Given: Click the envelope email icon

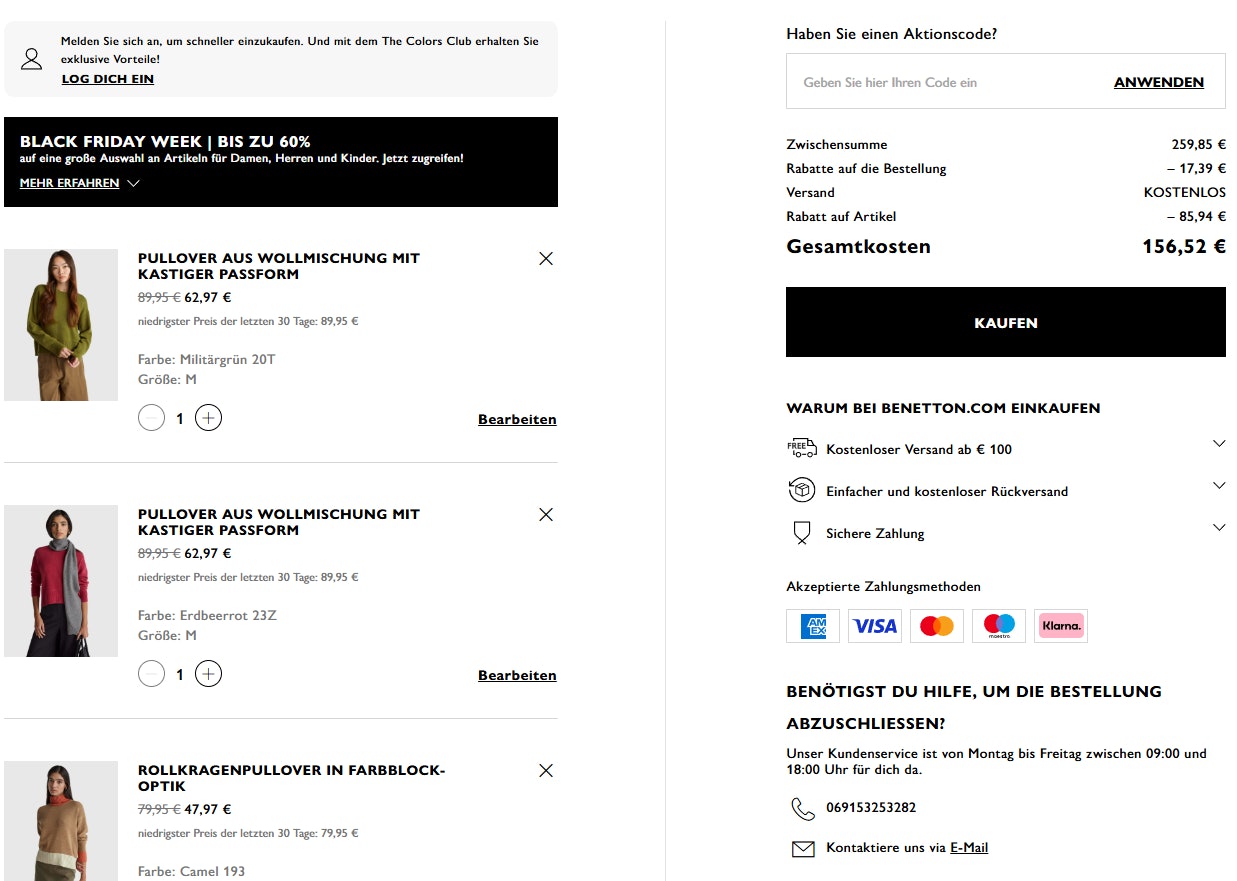Looking at the screenshot, I should (803, 849).
